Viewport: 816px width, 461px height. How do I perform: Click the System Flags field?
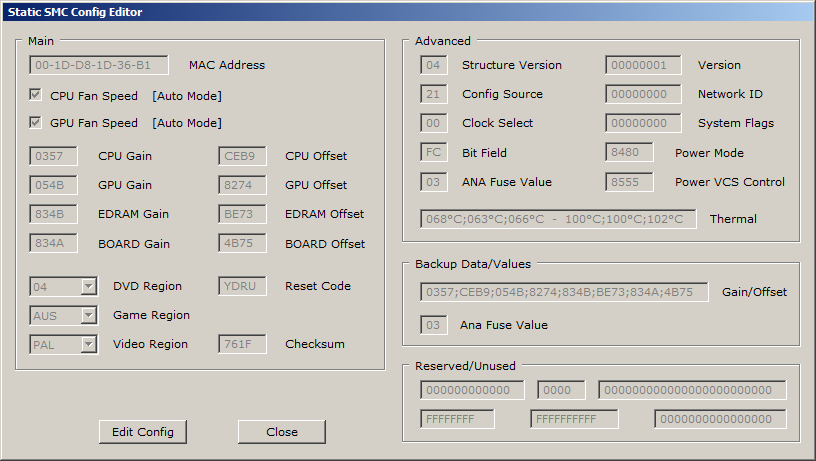643,123
